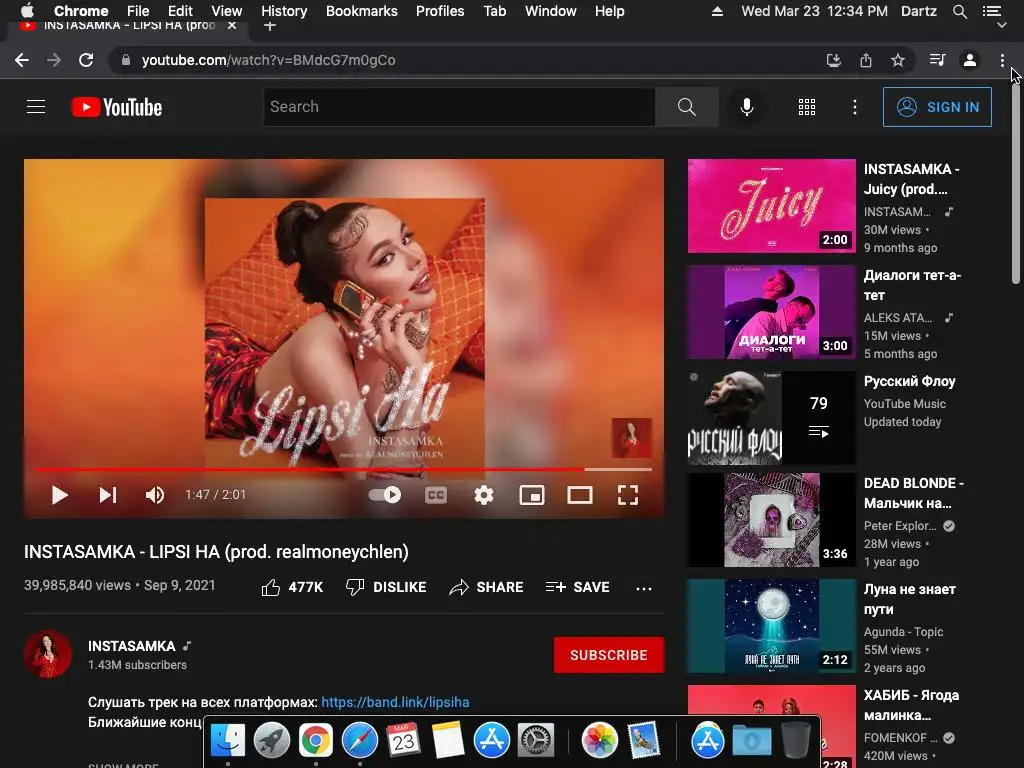Click the page vertical scrollbar

pyautogui.click(x=1016, y=183)
